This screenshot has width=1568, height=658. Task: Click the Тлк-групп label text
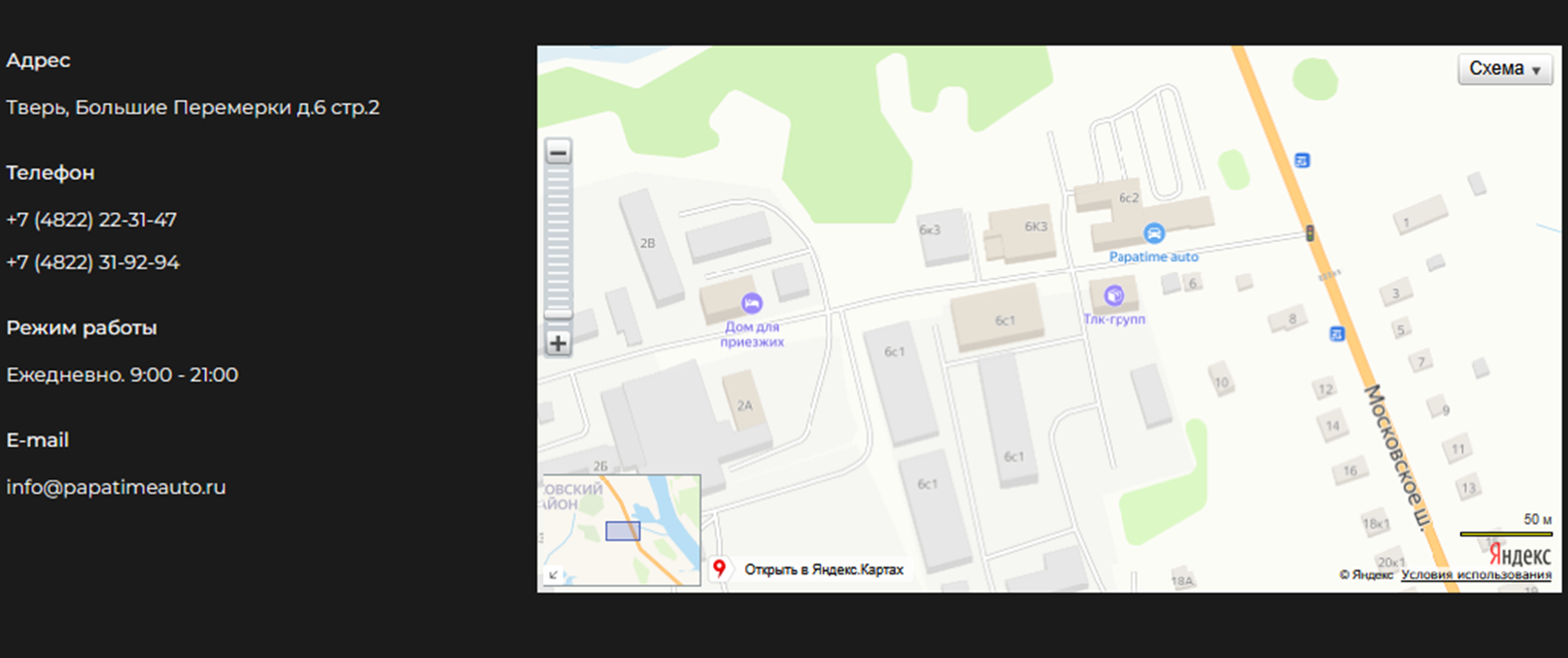pos(1113,319)
